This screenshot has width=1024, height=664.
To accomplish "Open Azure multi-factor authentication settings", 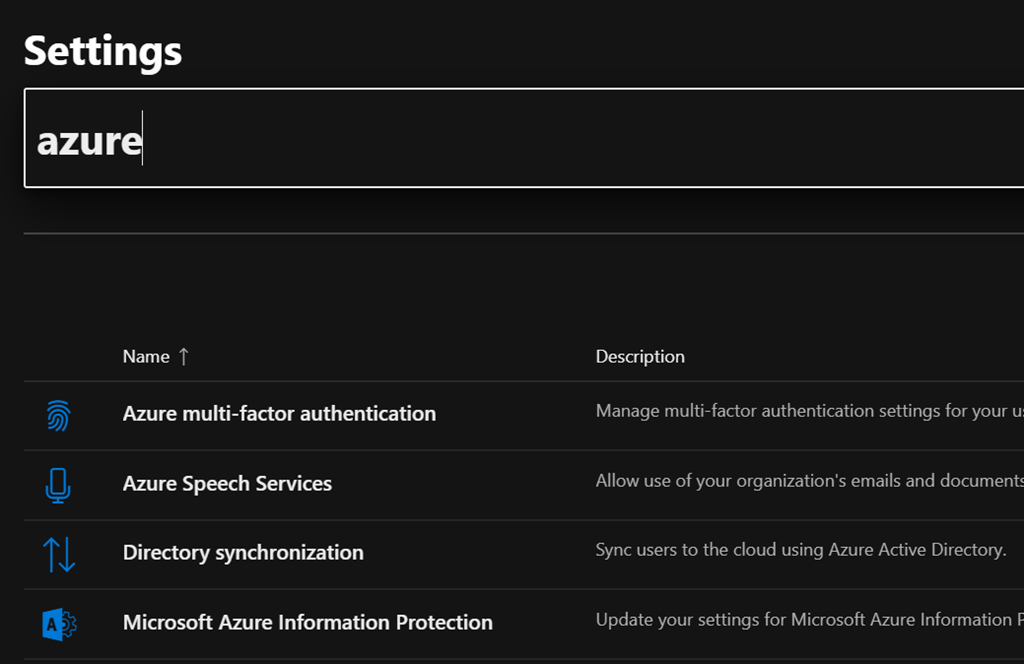I will (279, 414).
